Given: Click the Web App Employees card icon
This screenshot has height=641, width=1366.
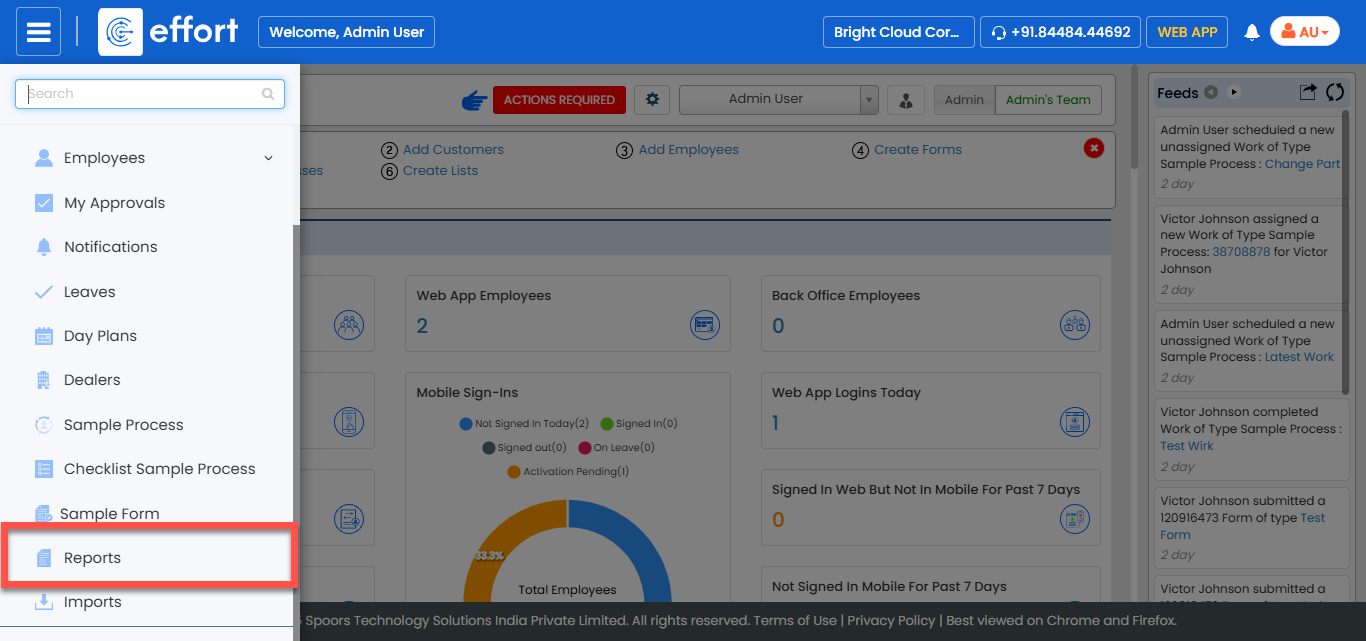Looking at the screenshot, I should pyautogui.click(x=704, y=325).
